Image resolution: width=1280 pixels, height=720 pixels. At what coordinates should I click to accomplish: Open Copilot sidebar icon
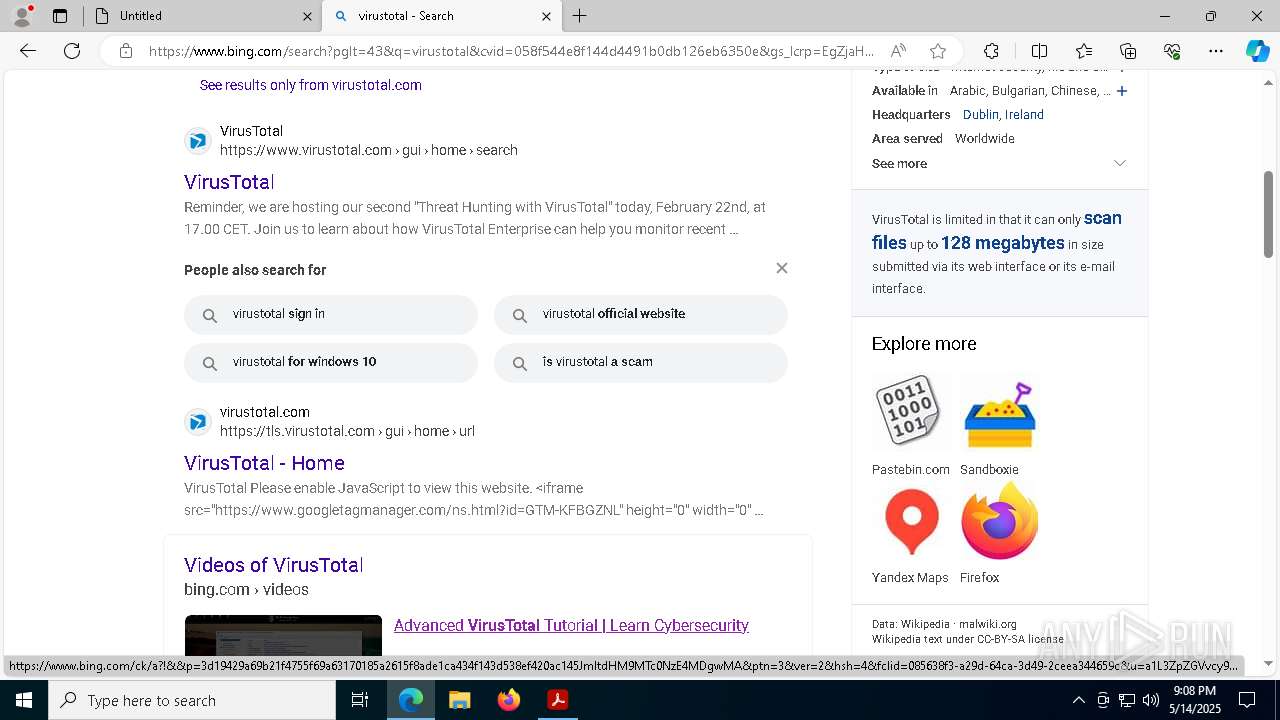point(1257,51)
